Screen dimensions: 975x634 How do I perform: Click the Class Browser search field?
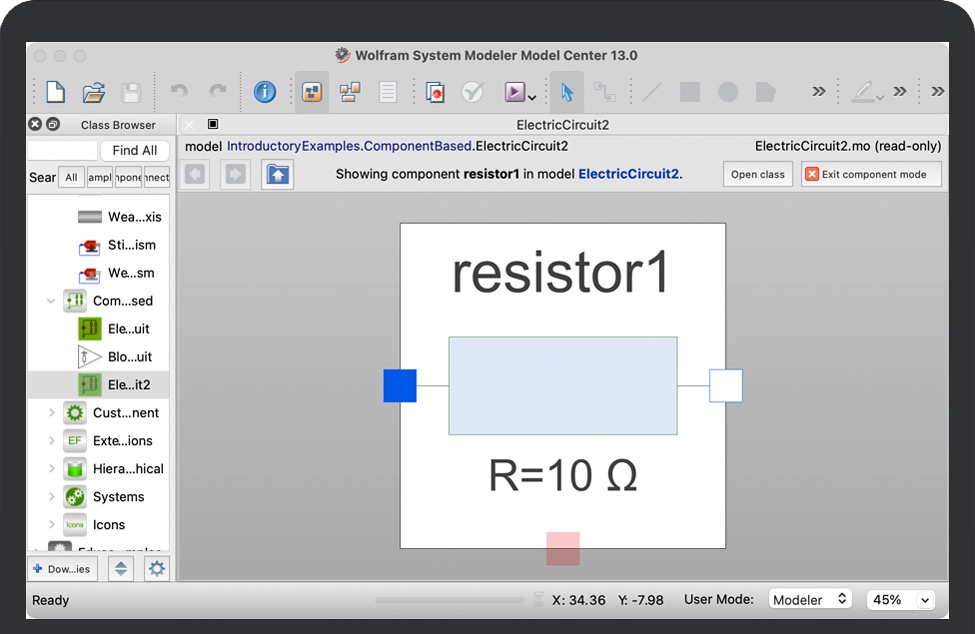click(x=62, y=150)
